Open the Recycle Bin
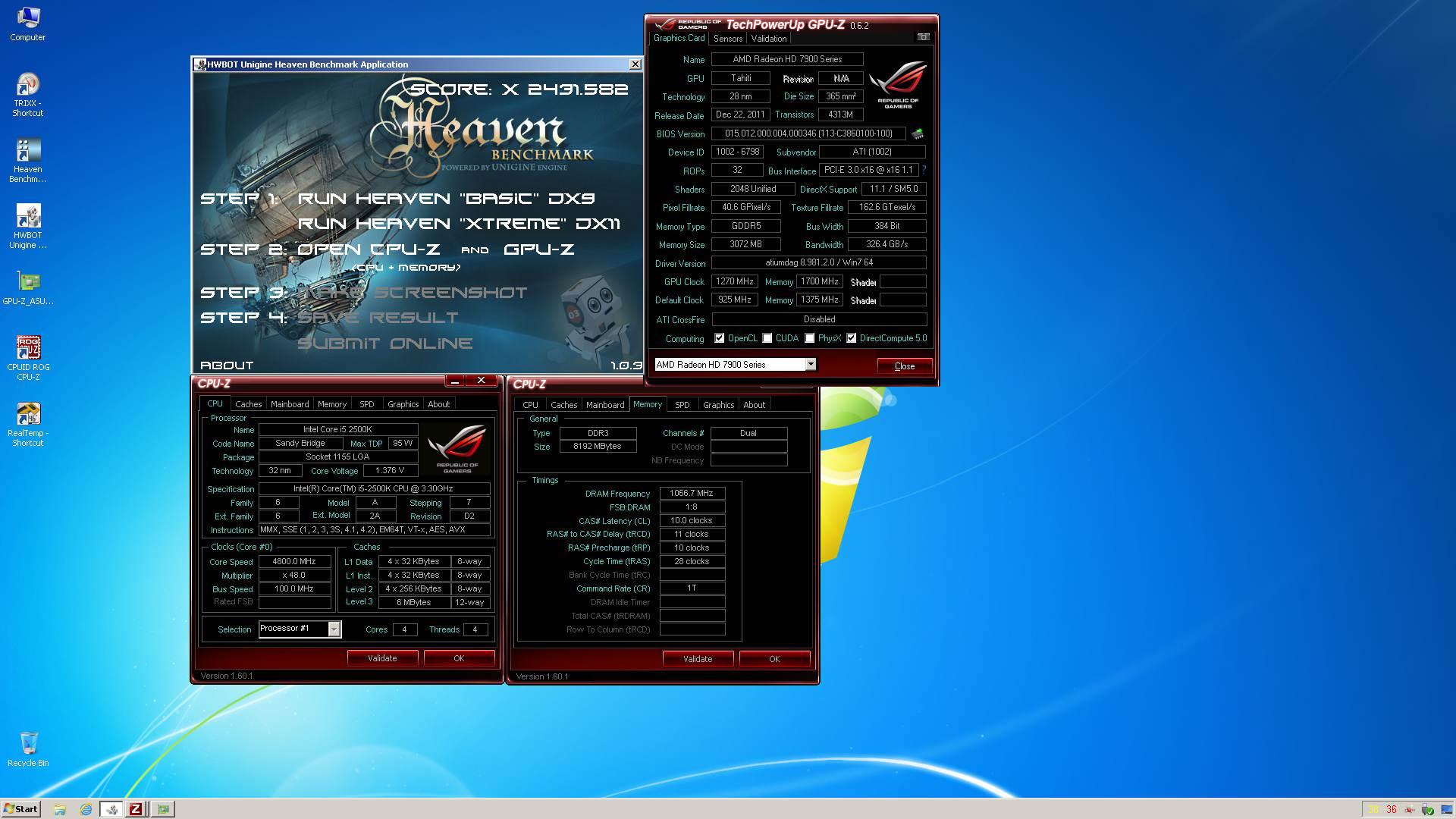Screen dimensions: 1456x819 click(x=28, y=749)
